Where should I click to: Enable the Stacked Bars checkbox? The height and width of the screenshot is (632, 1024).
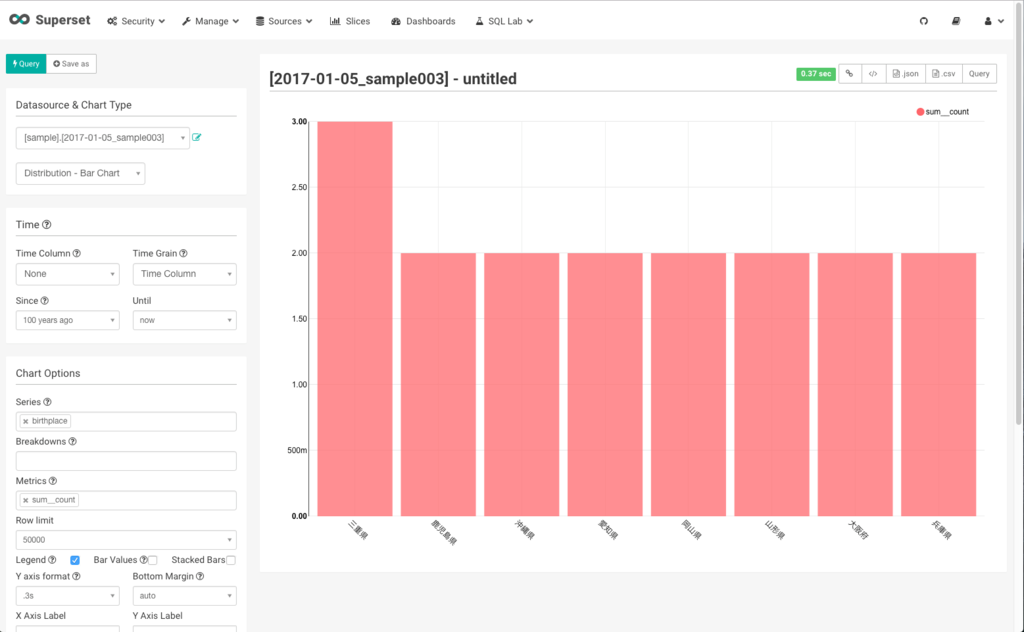[x=229, y=559]
